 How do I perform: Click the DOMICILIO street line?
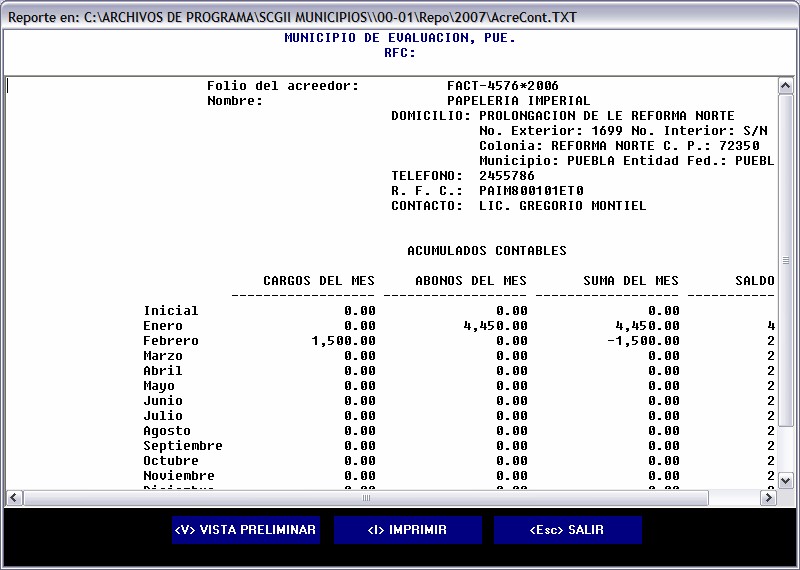pyautogui.click(x=563, y=116)
